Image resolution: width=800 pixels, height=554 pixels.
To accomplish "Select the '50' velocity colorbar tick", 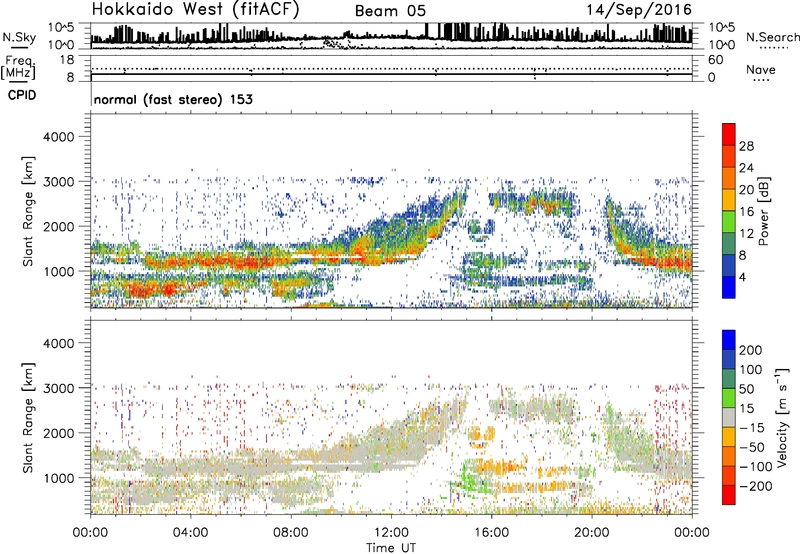I will click(x=746, y=389).
